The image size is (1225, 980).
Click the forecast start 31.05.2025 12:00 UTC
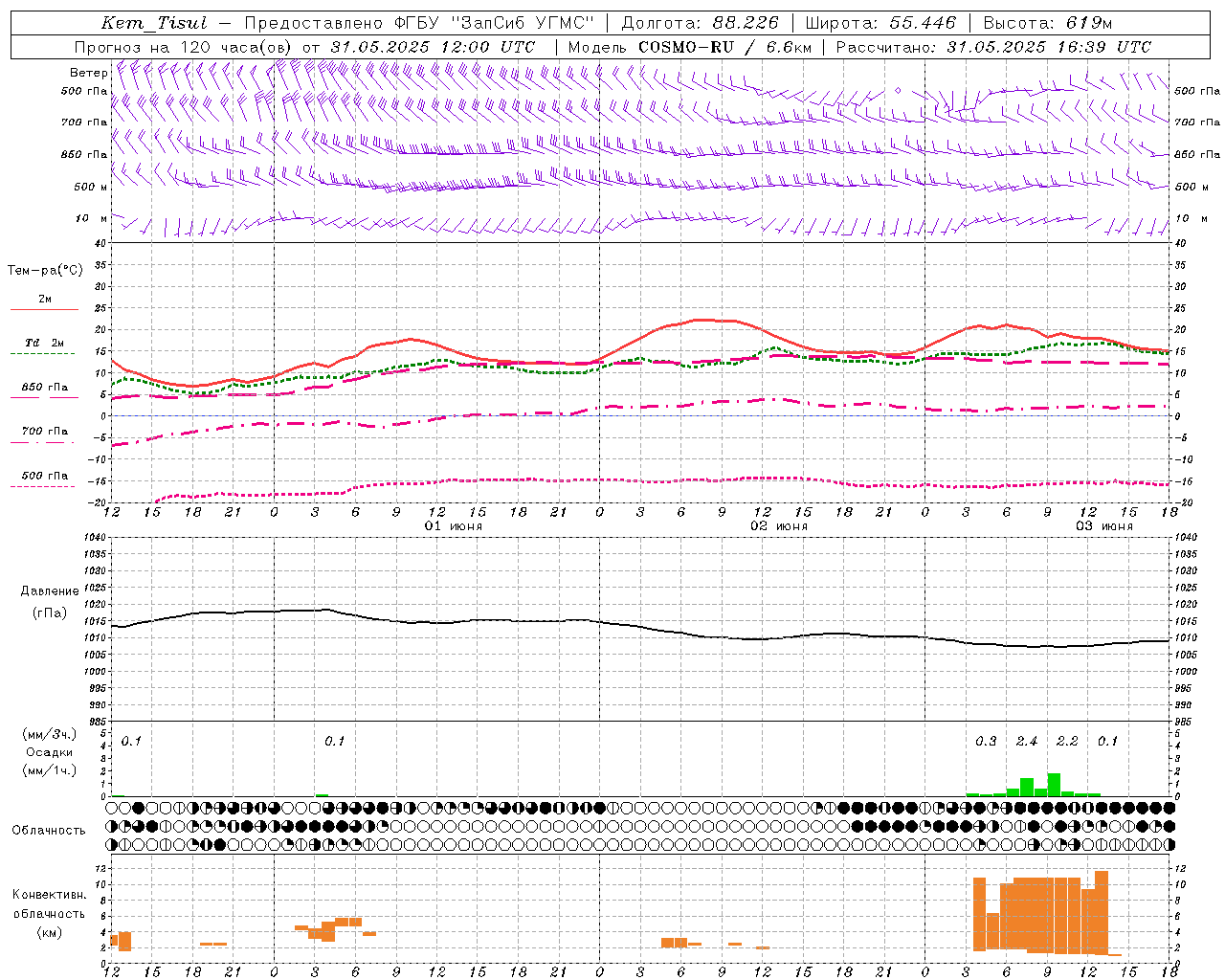(x=433, y=47)
